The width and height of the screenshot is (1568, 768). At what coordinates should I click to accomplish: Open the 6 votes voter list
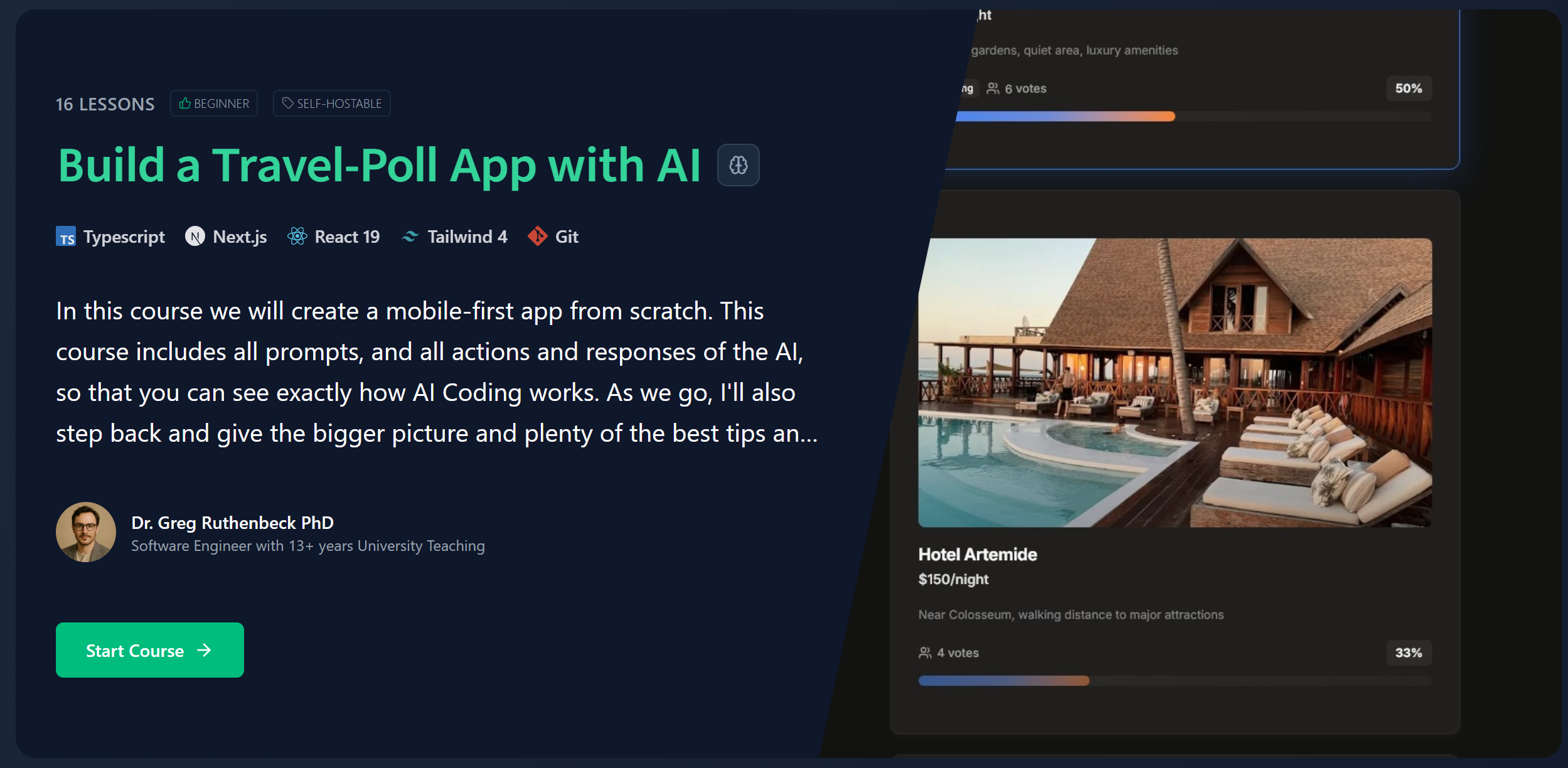click(1016, 88)
